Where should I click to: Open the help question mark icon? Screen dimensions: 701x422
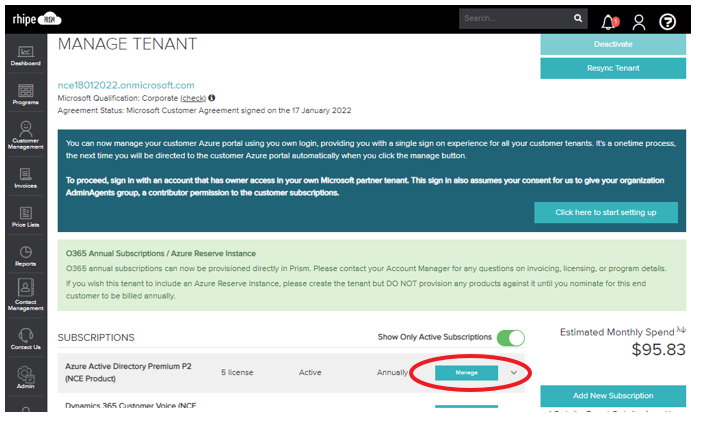tap(667, 21)
